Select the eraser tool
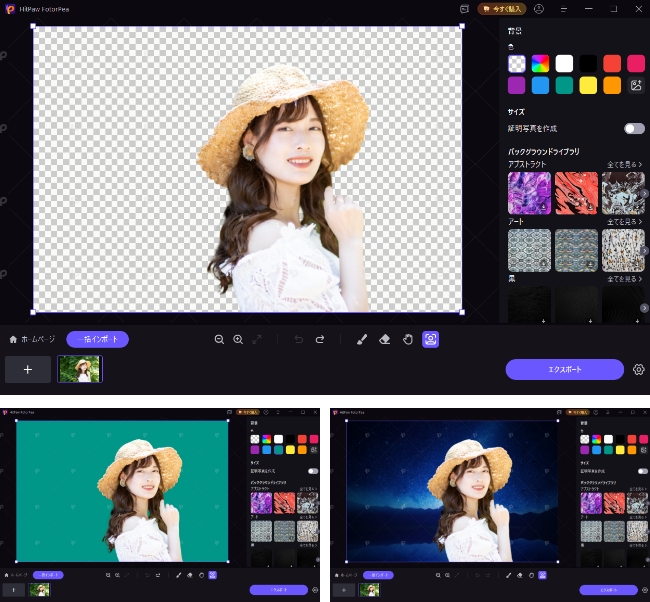Image resolution: width=650 pixels, height=602 pixels. pos(385,340)
